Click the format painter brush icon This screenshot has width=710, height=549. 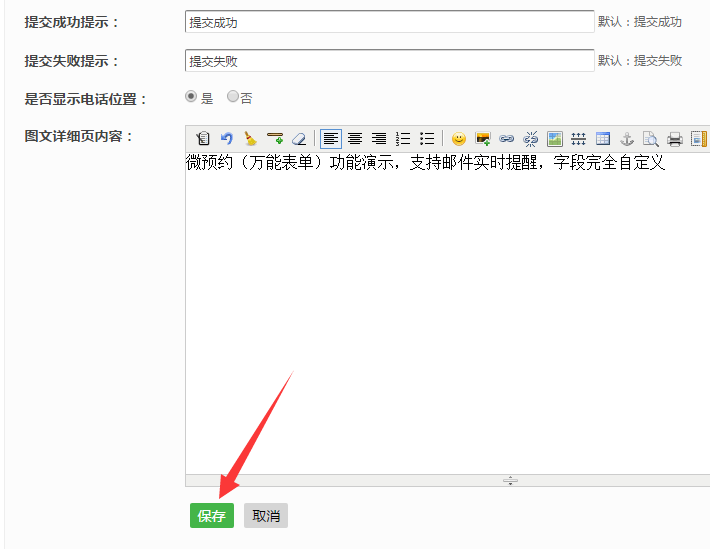tap(275, 139)
